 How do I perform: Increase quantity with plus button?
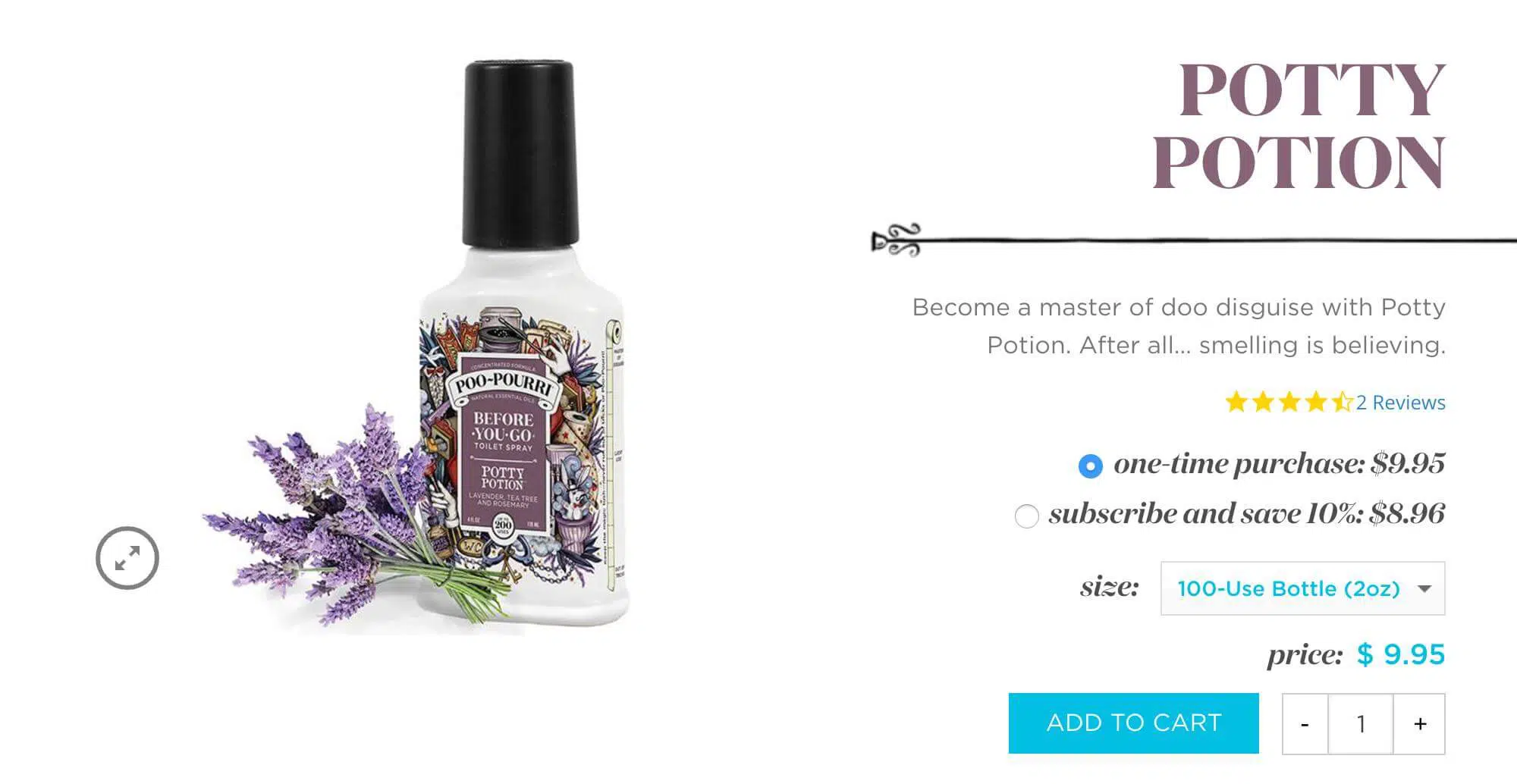tap(1420, 724)
